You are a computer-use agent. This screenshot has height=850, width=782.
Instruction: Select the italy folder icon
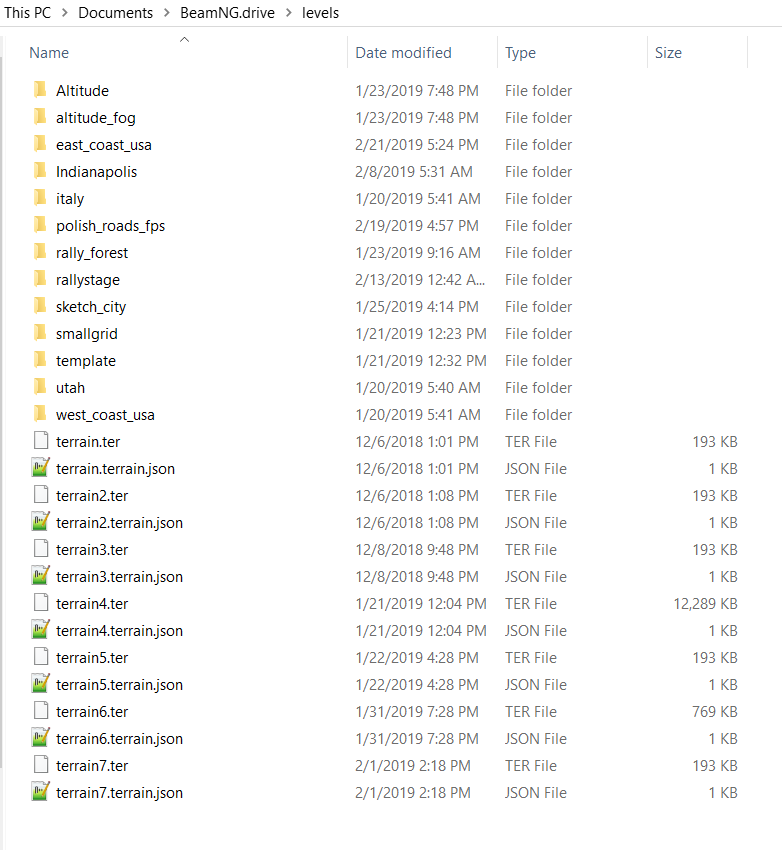pyautogui.click(x=40, y=198)
